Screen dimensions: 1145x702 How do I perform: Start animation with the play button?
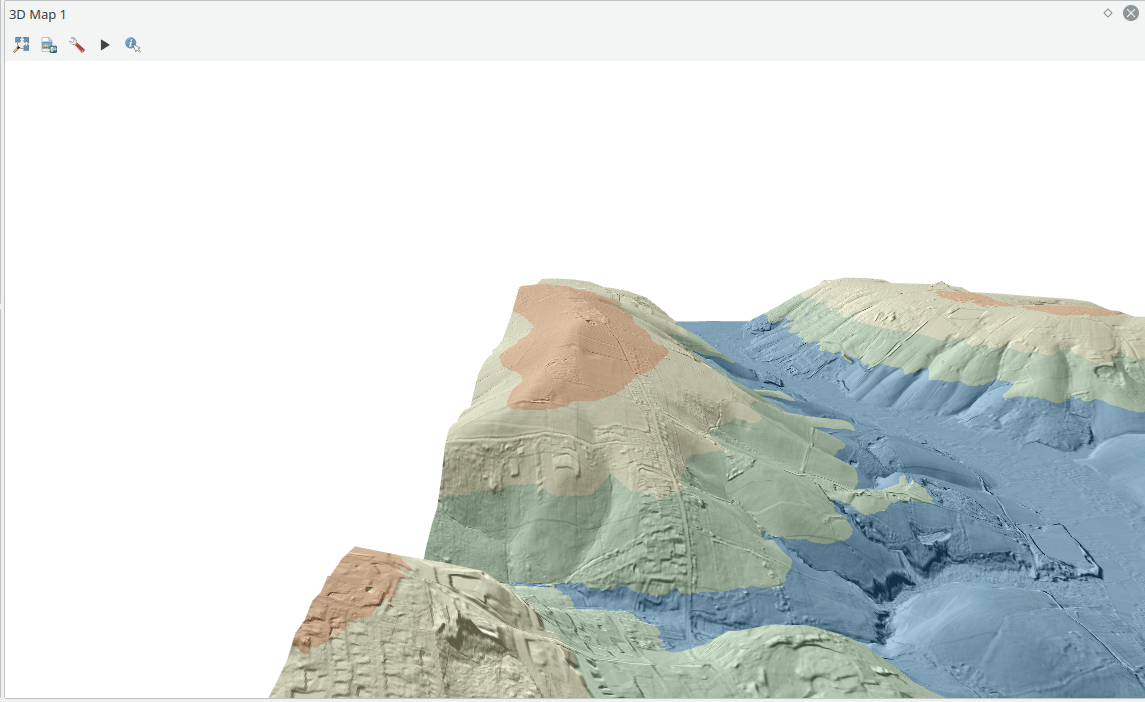105,45
